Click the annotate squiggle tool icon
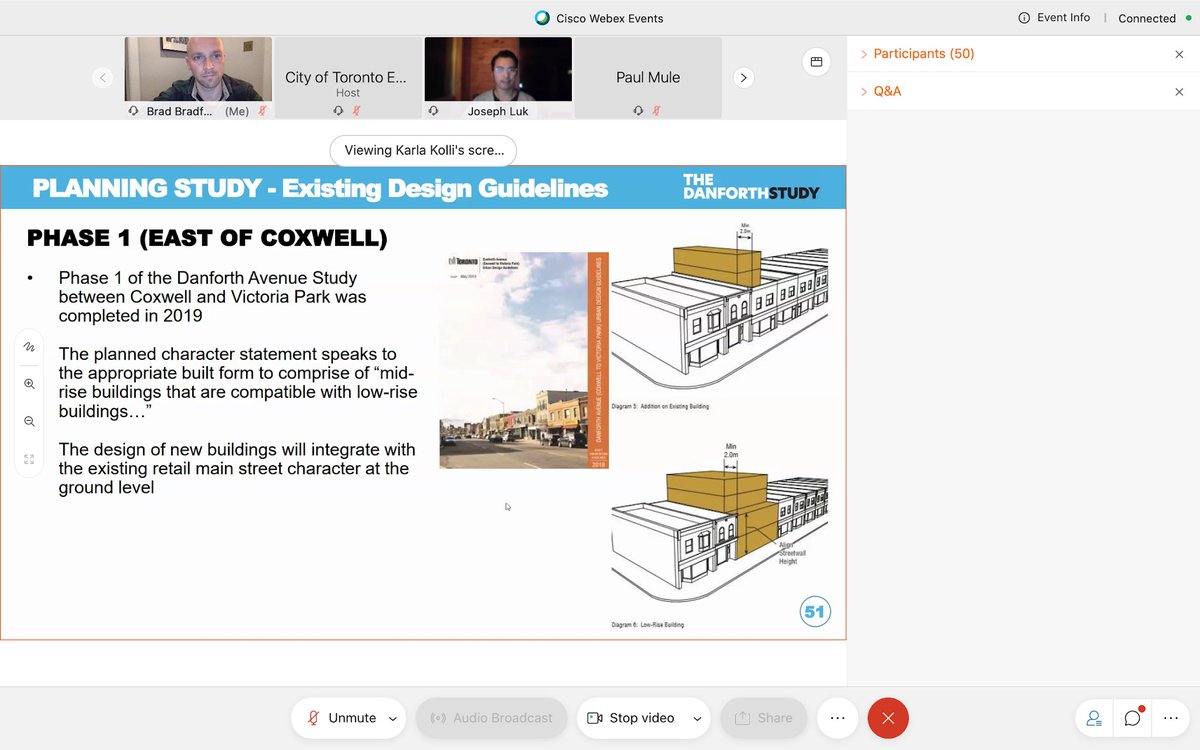Image resolution: width=1200 pixels, height=750 pixels. (29, 347)
